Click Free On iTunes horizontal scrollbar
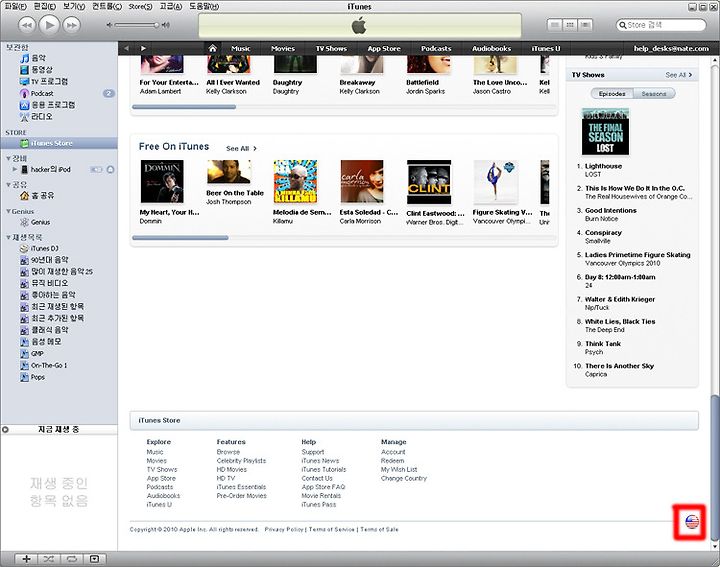The image size is (720, 567). pos(180,238)
